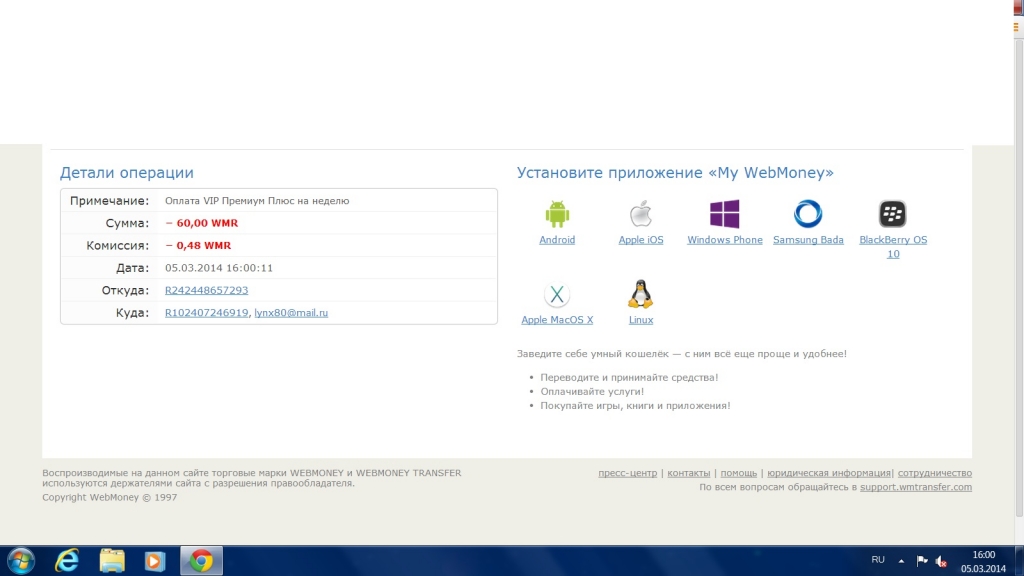Open the Windows Start menu
This screenshot has width=1024, height=576.
20,561
